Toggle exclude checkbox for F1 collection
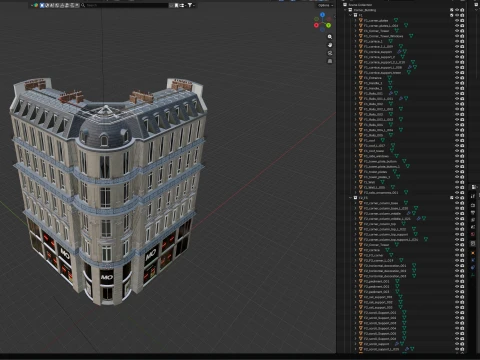The height and width of the screenshot is (360, 480). click(x=452, y=15)
